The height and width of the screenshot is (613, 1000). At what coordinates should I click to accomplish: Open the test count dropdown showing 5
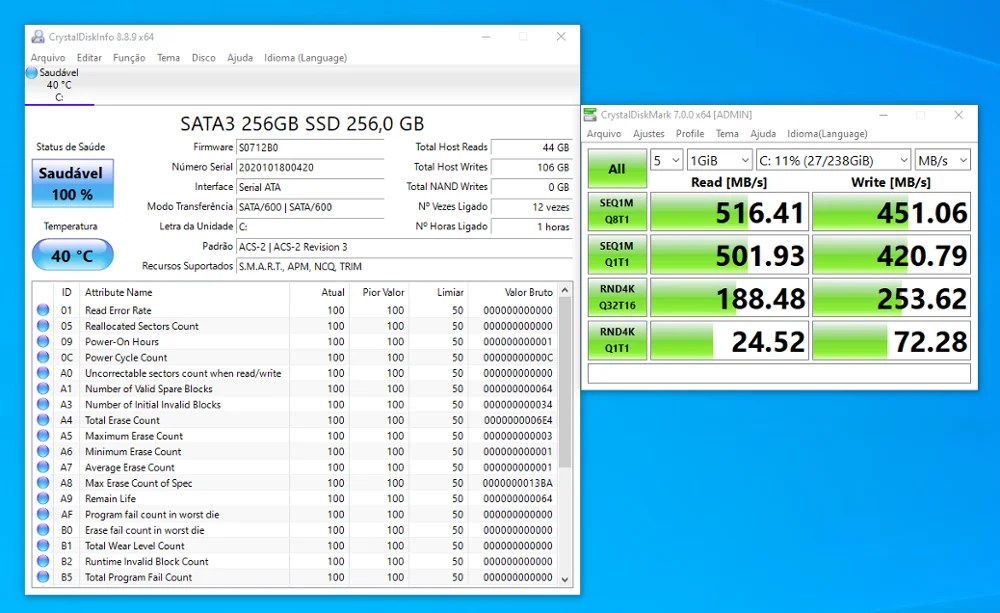(666, 160)
